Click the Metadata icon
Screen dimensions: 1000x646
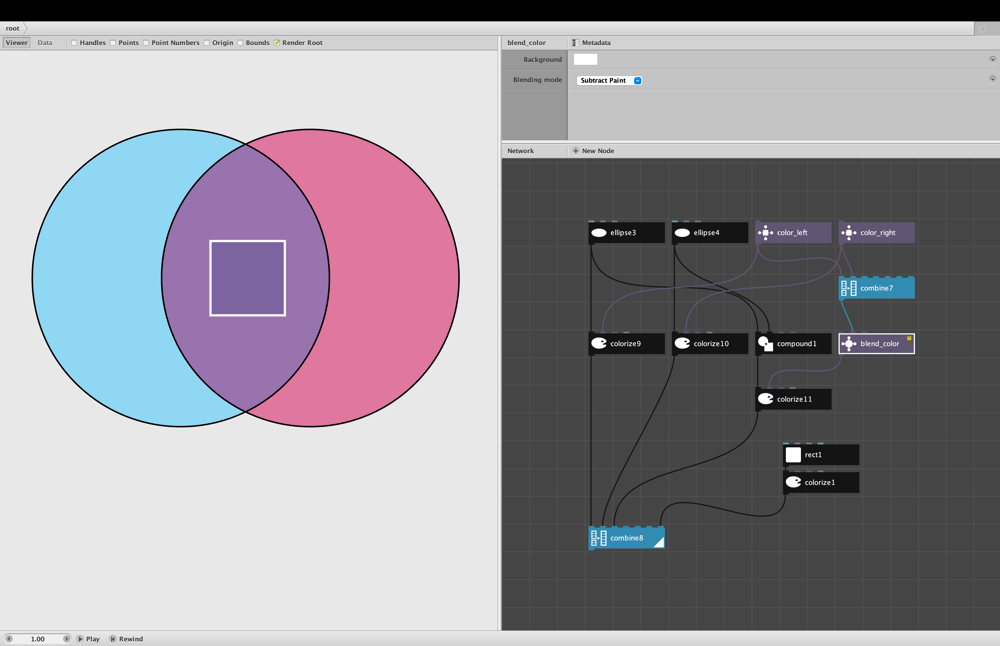pyautogui.click(x=575, y=43)
